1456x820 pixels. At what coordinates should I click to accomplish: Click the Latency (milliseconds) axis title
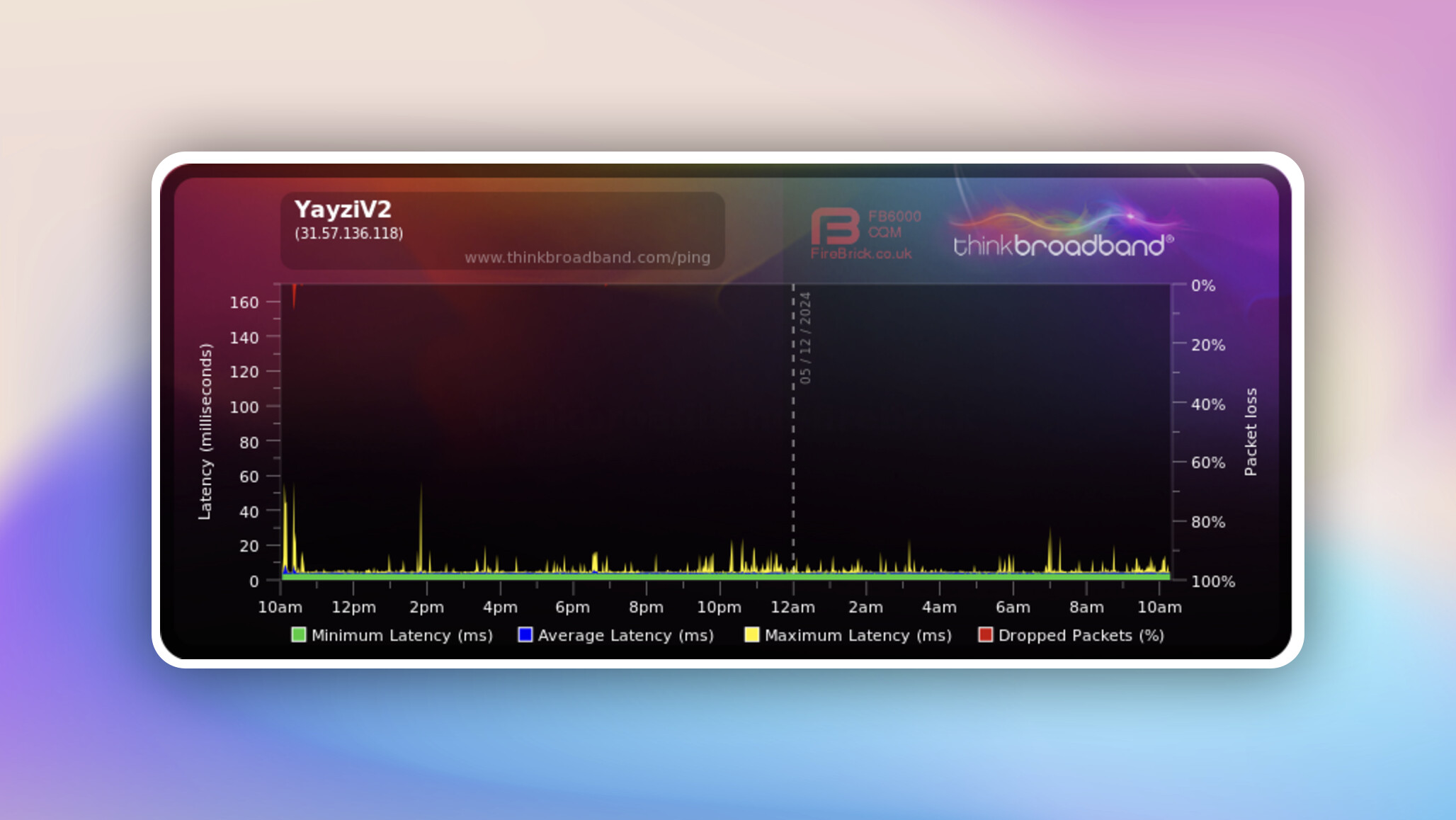[x=205, y=431]
